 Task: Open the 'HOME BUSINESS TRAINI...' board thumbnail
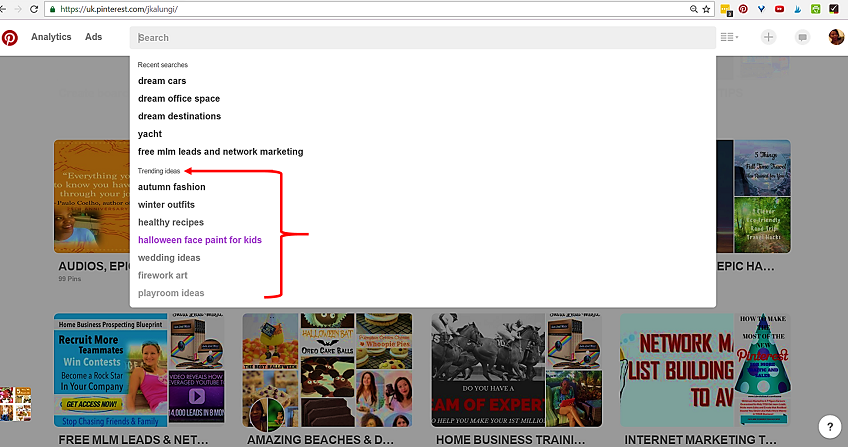[x=516, y=370]
